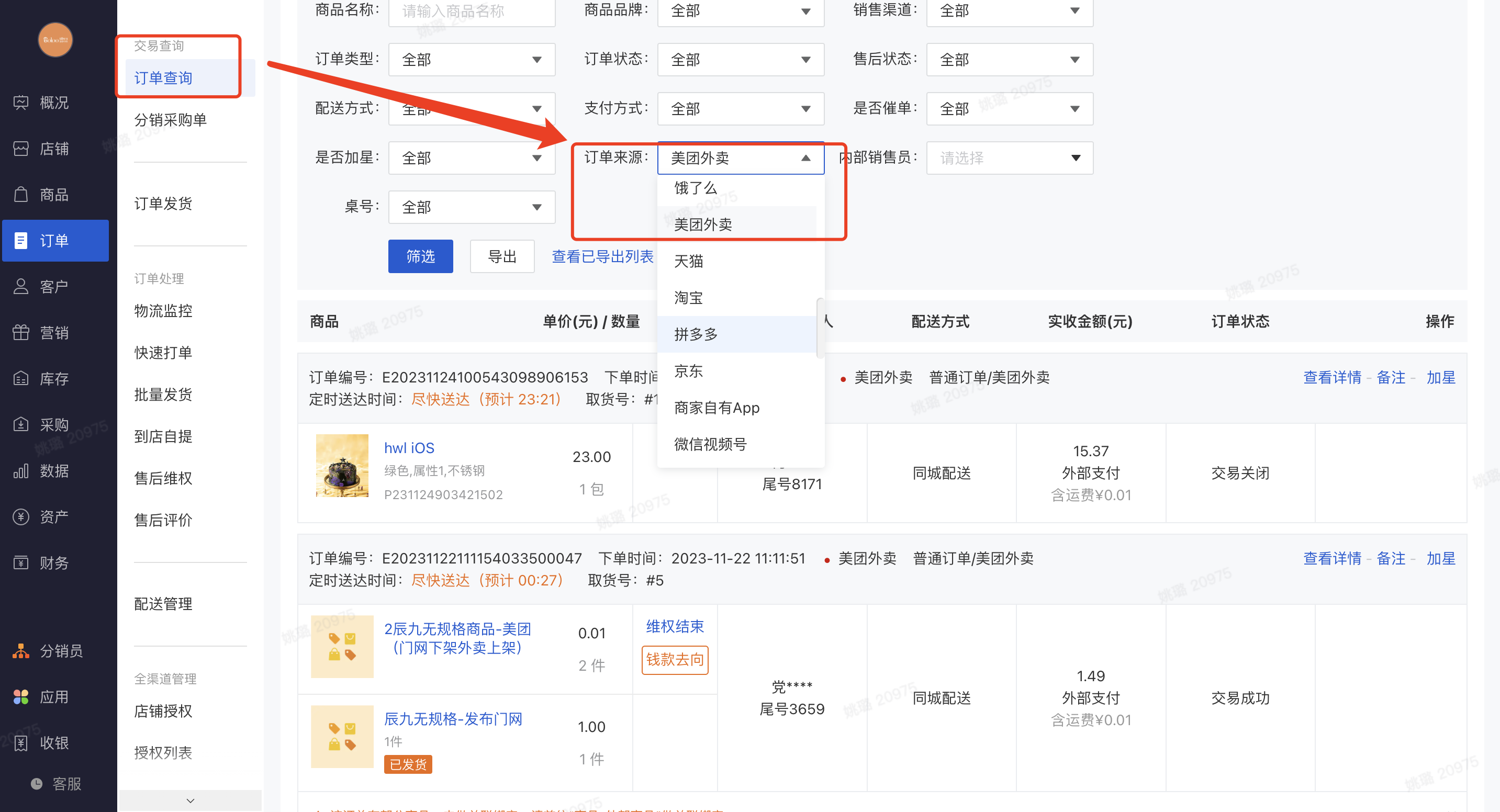Click the 概况 overview sidebar icon

click(x=21, y=103)
